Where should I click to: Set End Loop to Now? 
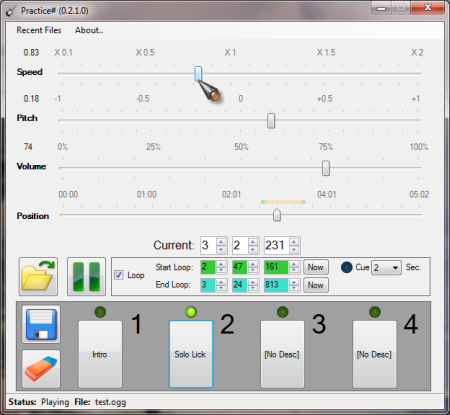(316, 285)
